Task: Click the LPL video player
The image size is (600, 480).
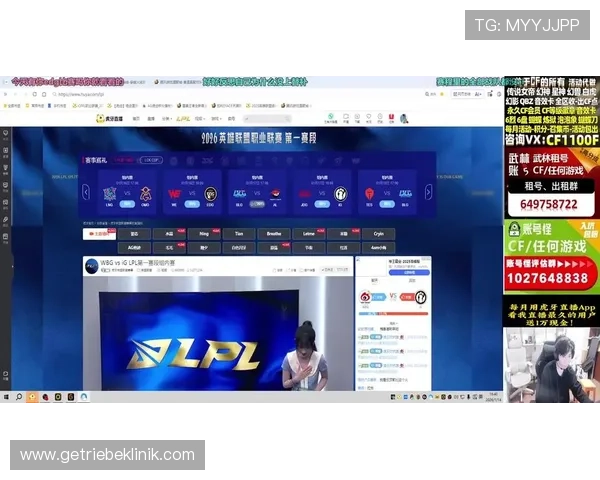Action: point(218,333)
